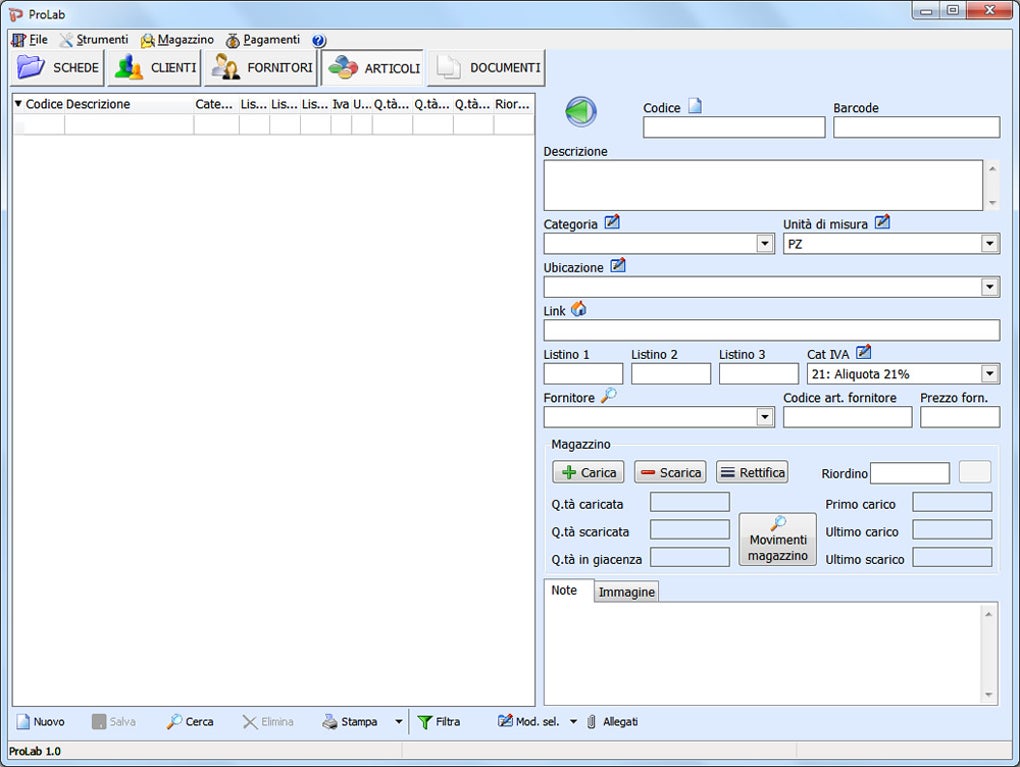The image size is (1020, 767).
Task: Click the Barcode input field
Action: (916, 127)
